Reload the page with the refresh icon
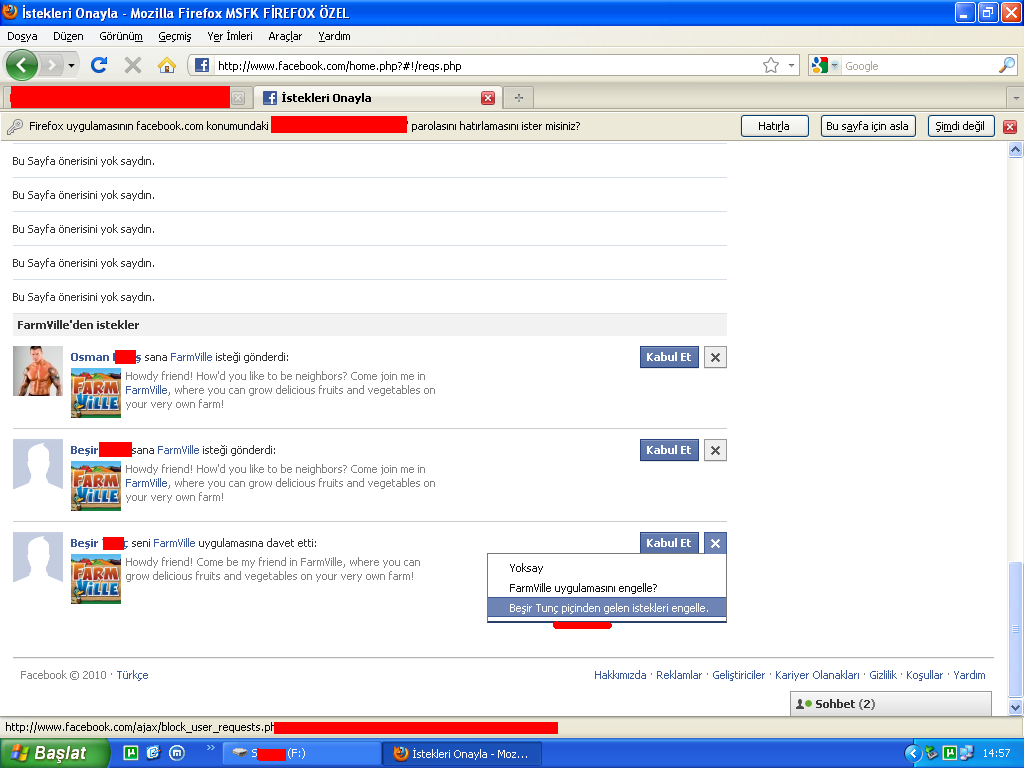The image size is (1024, 768). pyautogui.click(x=99, y=65)
